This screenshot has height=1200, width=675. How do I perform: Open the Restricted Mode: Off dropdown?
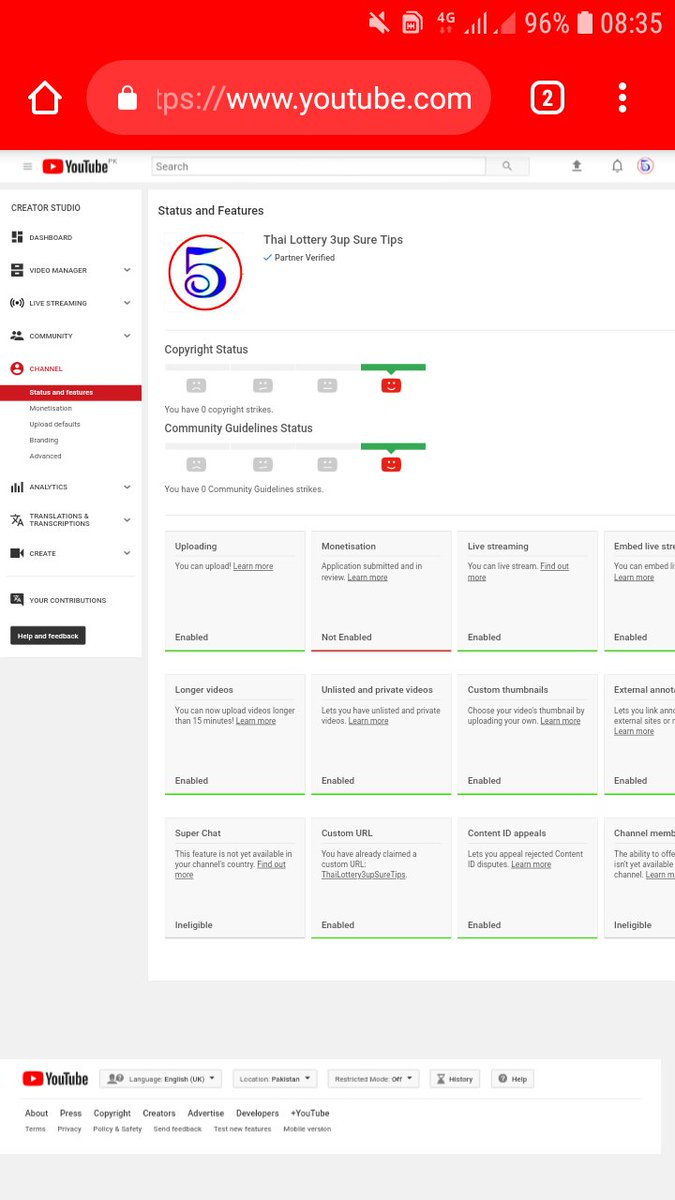(373, 1079)
